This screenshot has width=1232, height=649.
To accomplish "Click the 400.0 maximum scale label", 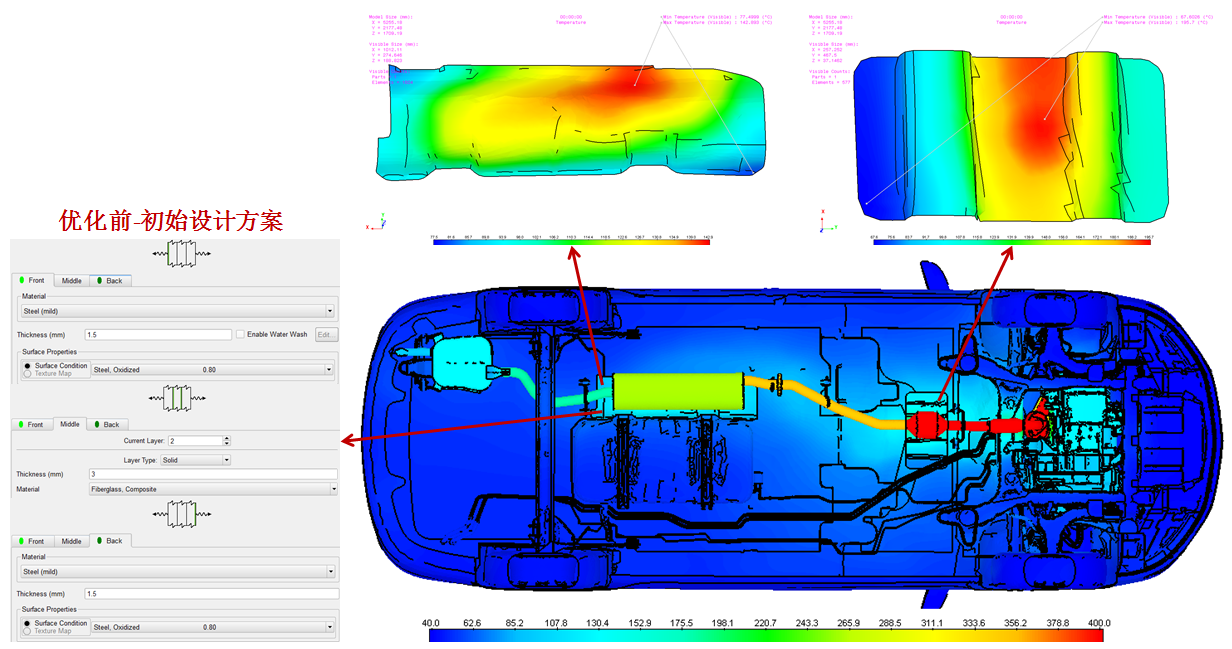I will coord(1101,622).
